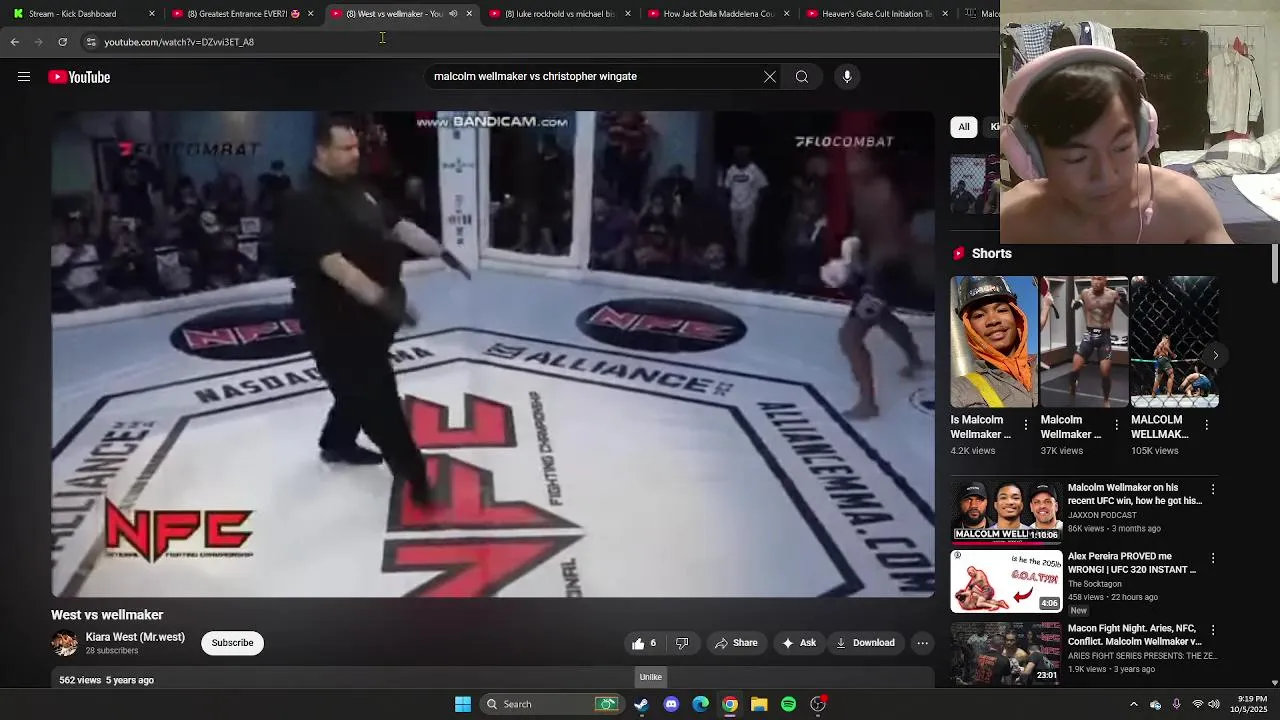Open Kiara West (Mr.west) channel name link
Image resolution: width=1280 pixels, height=720 pixels.
click(135, 637)
